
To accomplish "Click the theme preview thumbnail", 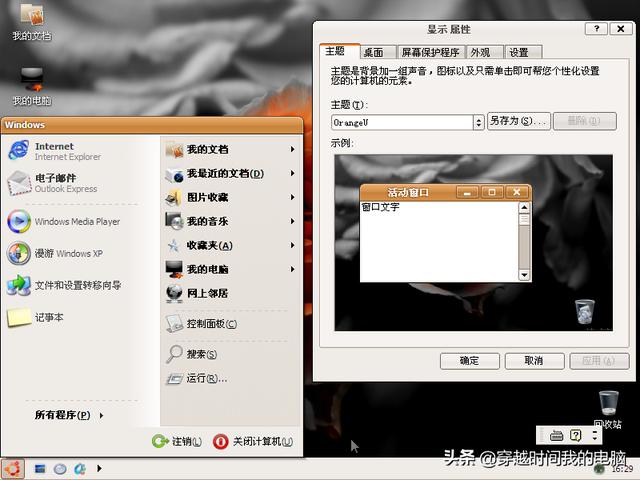I will click(x=473, y=243).
